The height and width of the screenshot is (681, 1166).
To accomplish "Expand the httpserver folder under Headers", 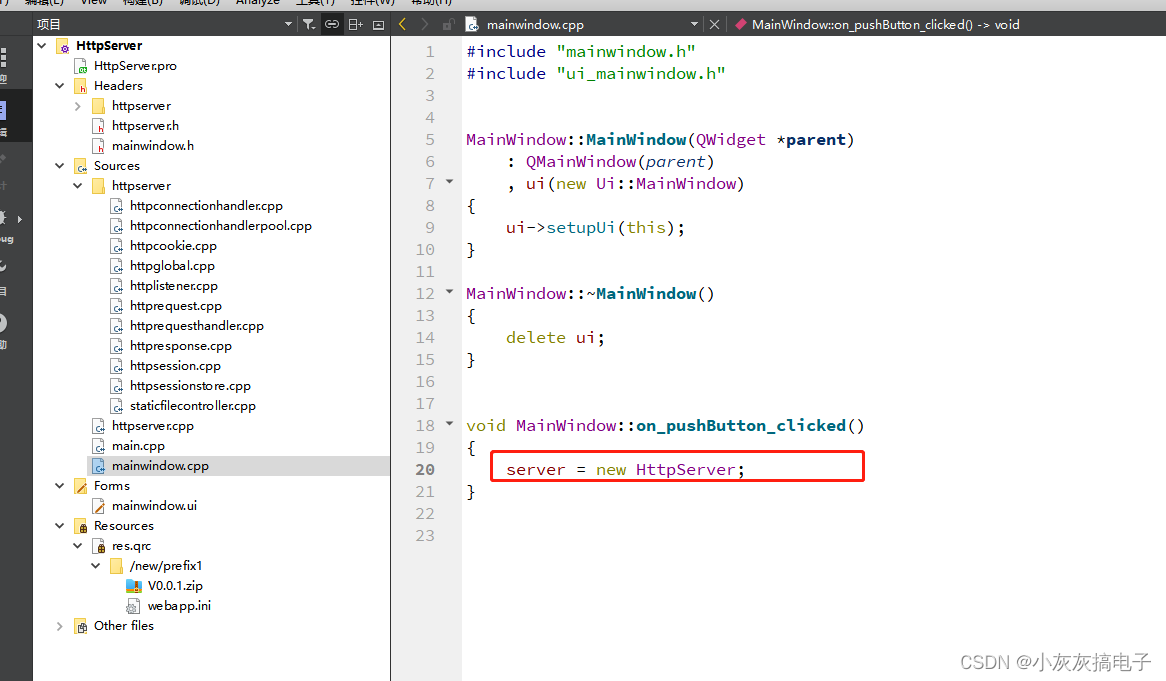I will 77,106.
